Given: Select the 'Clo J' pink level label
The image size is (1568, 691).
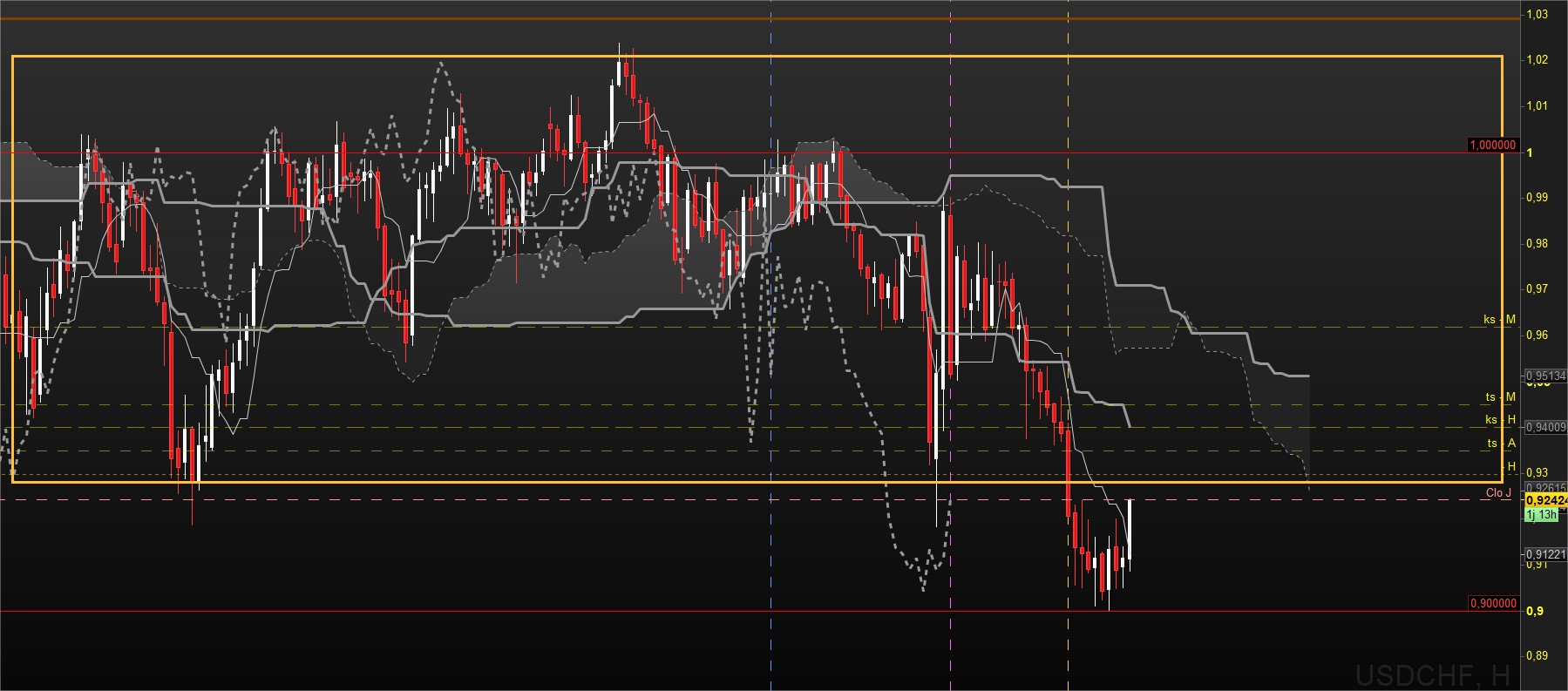Looking at the screenshot, I should [x=1498, y=493].
